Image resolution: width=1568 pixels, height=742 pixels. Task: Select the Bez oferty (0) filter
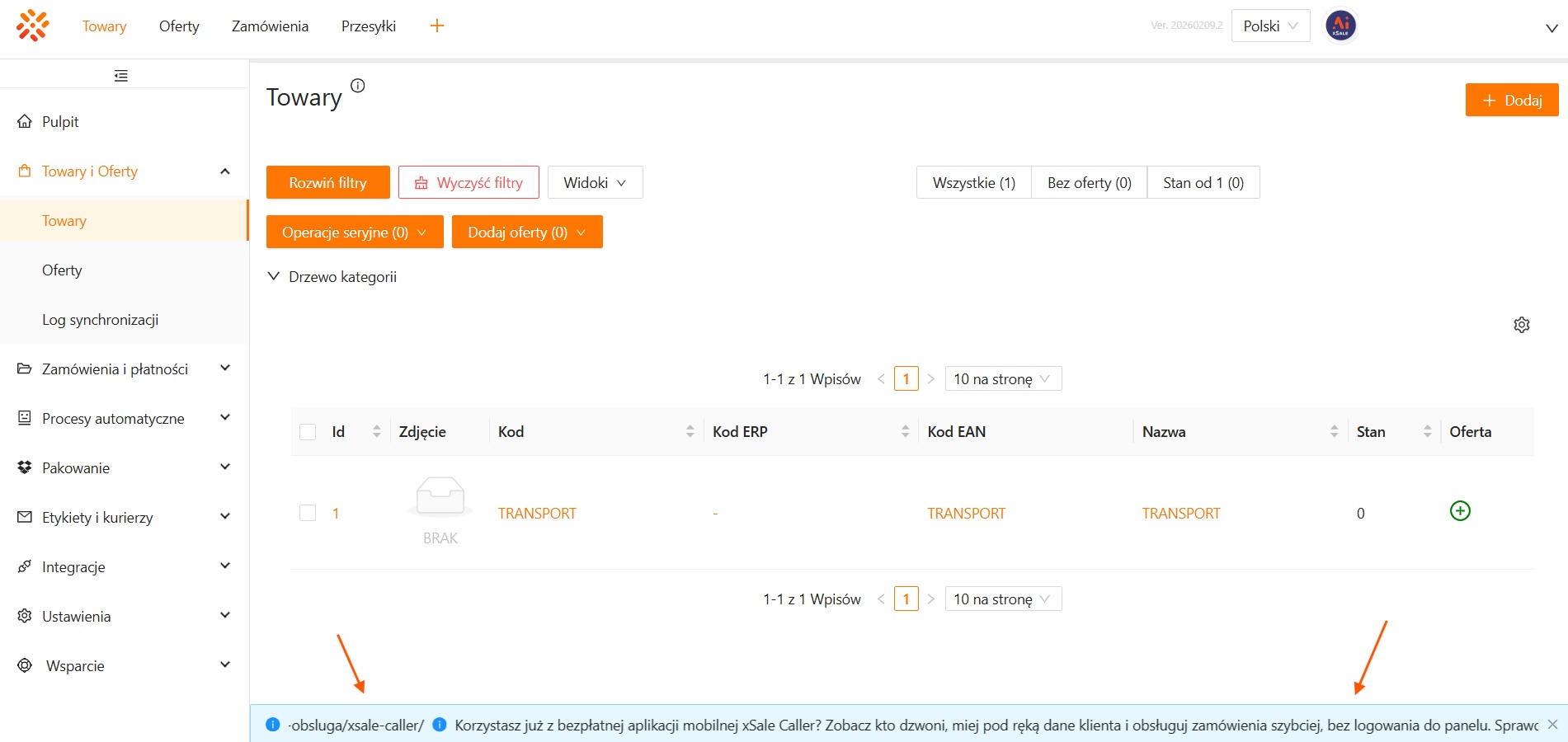[1089, 183]
